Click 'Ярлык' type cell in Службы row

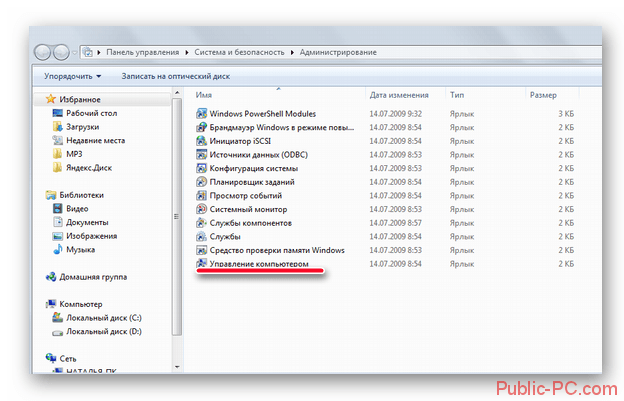[x=462, y=237]
